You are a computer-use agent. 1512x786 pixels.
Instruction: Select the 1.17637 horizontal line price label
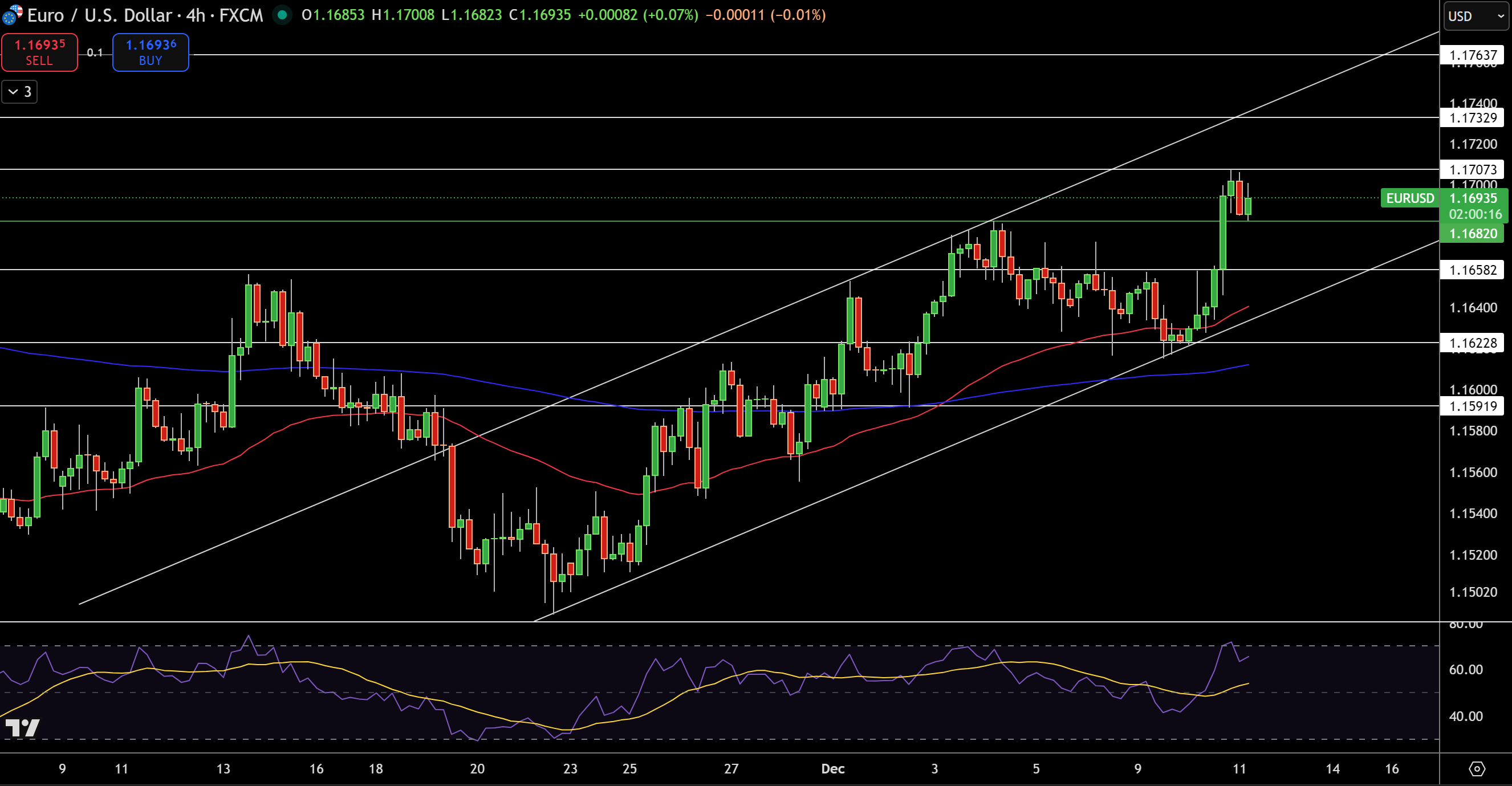[x=1473, y=55]
